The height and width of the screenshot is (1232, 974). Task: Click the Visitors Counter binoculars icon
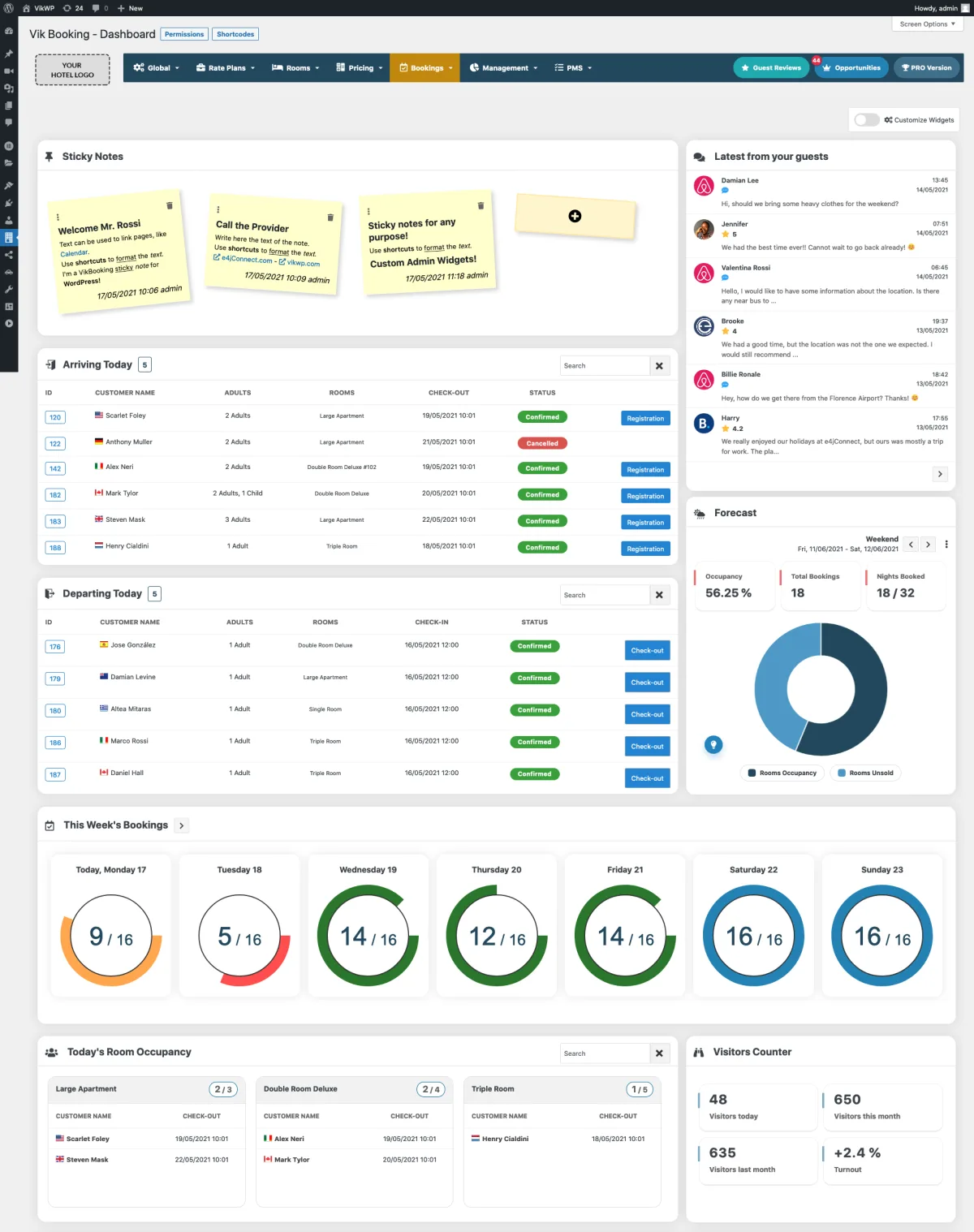(x=699, y=1053)
